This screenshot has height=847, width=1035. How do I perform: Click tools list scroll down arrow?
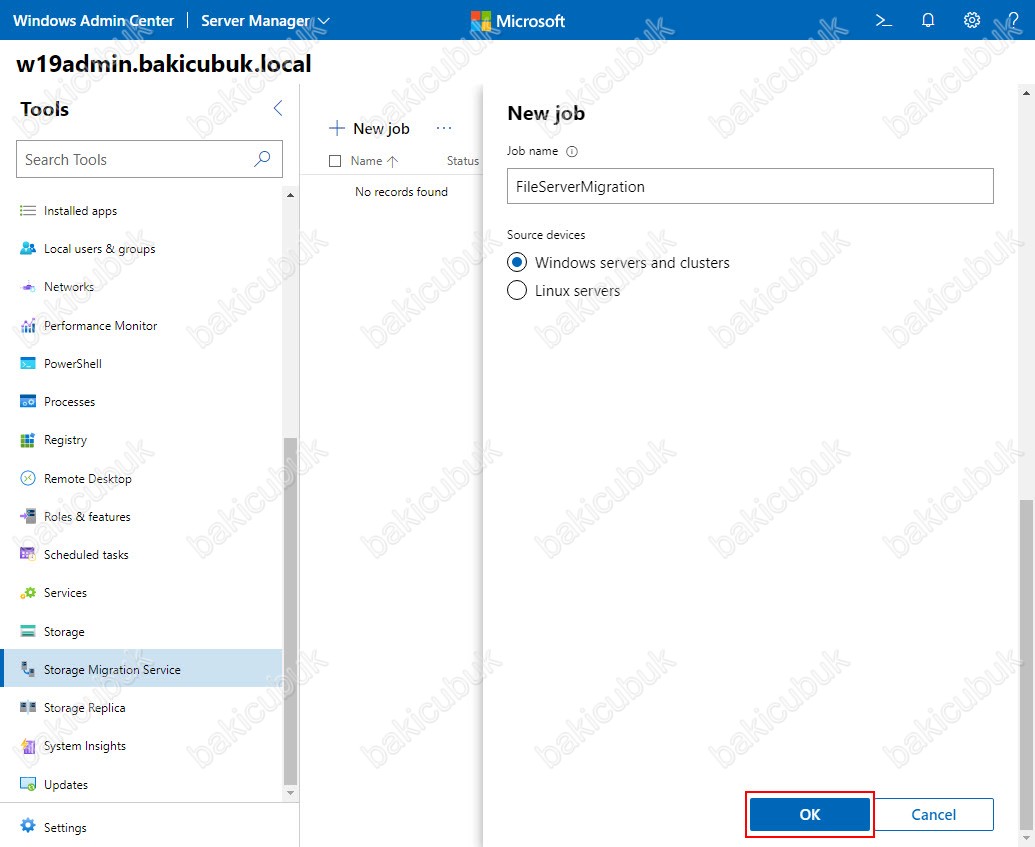(290, 793)
